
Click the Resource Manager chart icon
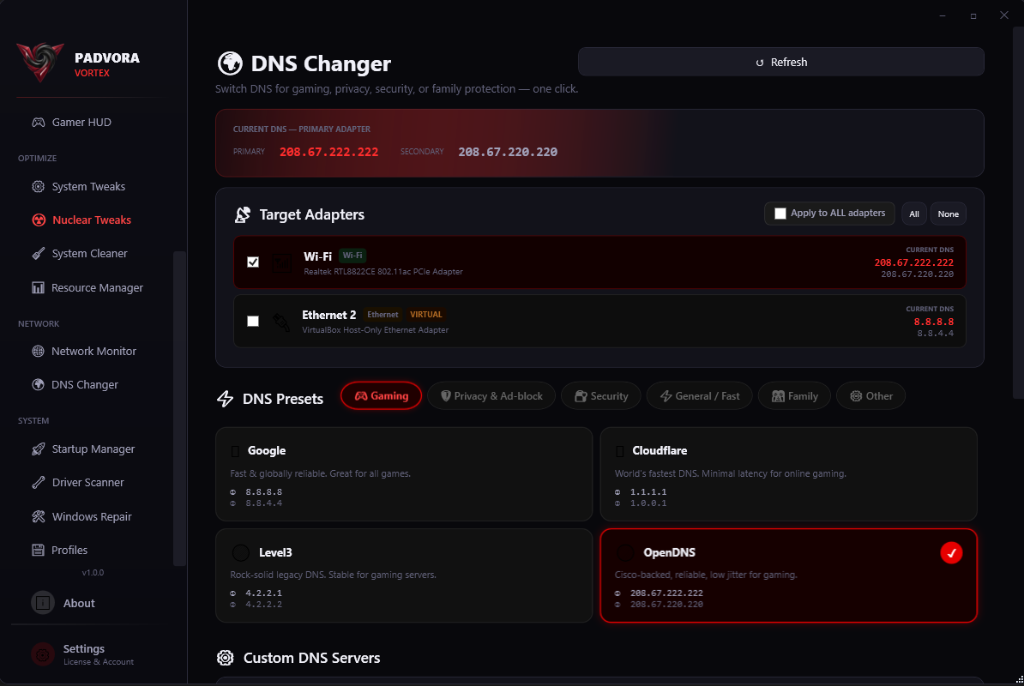pos(39,287)
